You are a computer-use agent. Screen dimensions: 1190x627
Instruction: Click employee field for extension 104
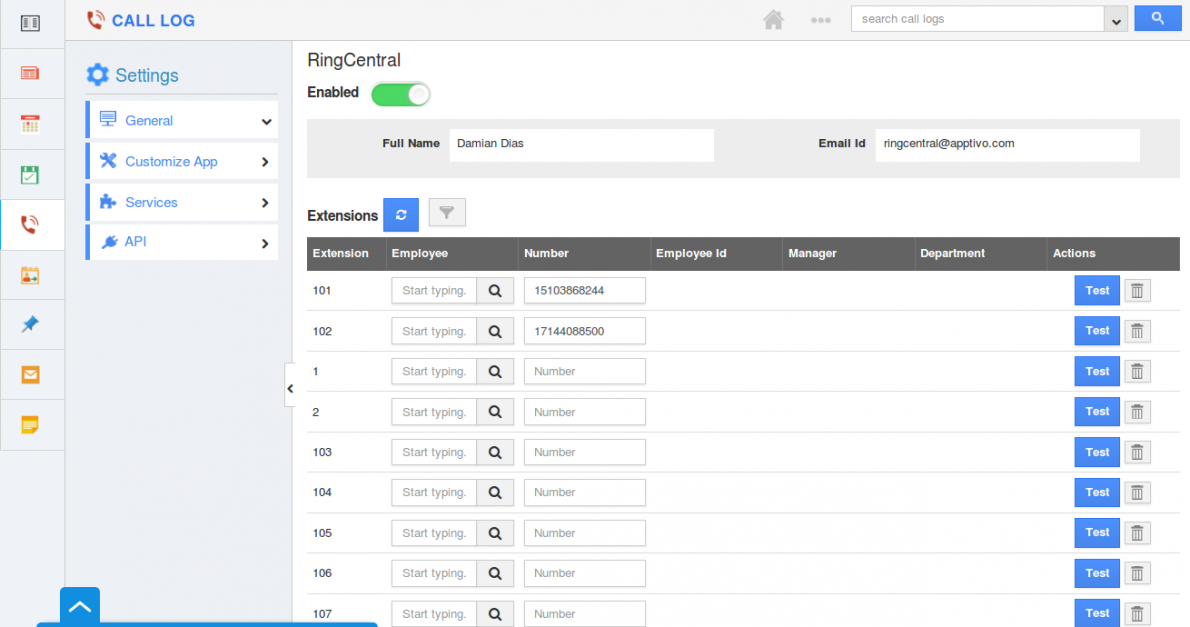pyautogui.click(x=434, y=493)
